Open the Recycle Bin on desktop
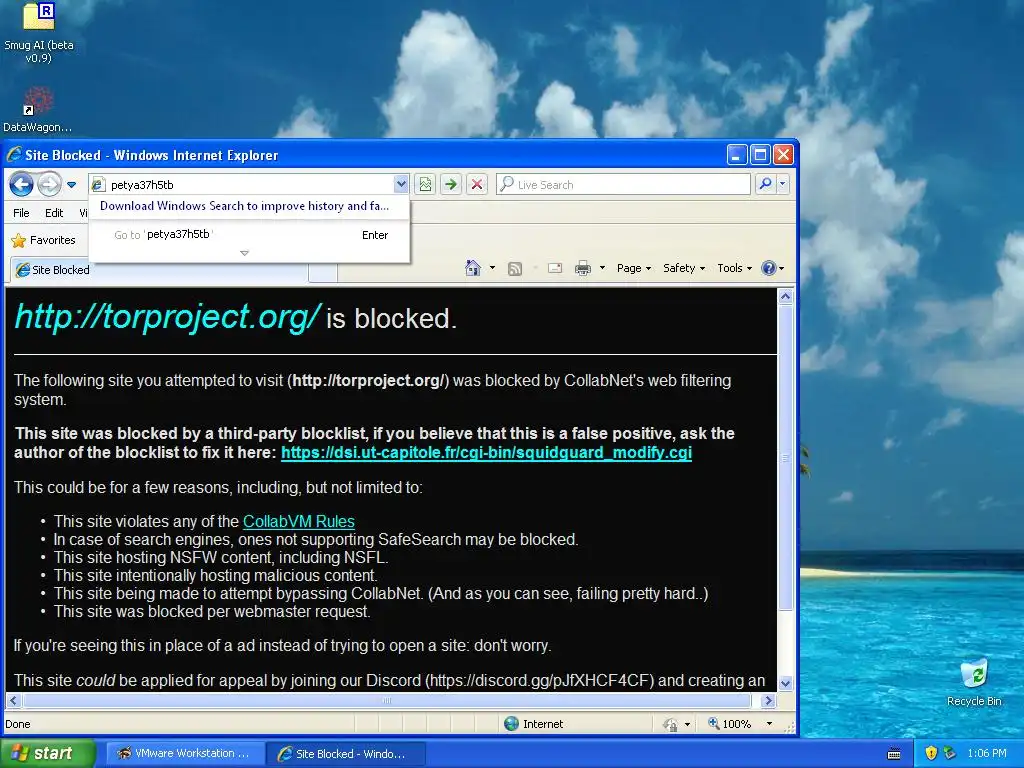 point(974,682)
